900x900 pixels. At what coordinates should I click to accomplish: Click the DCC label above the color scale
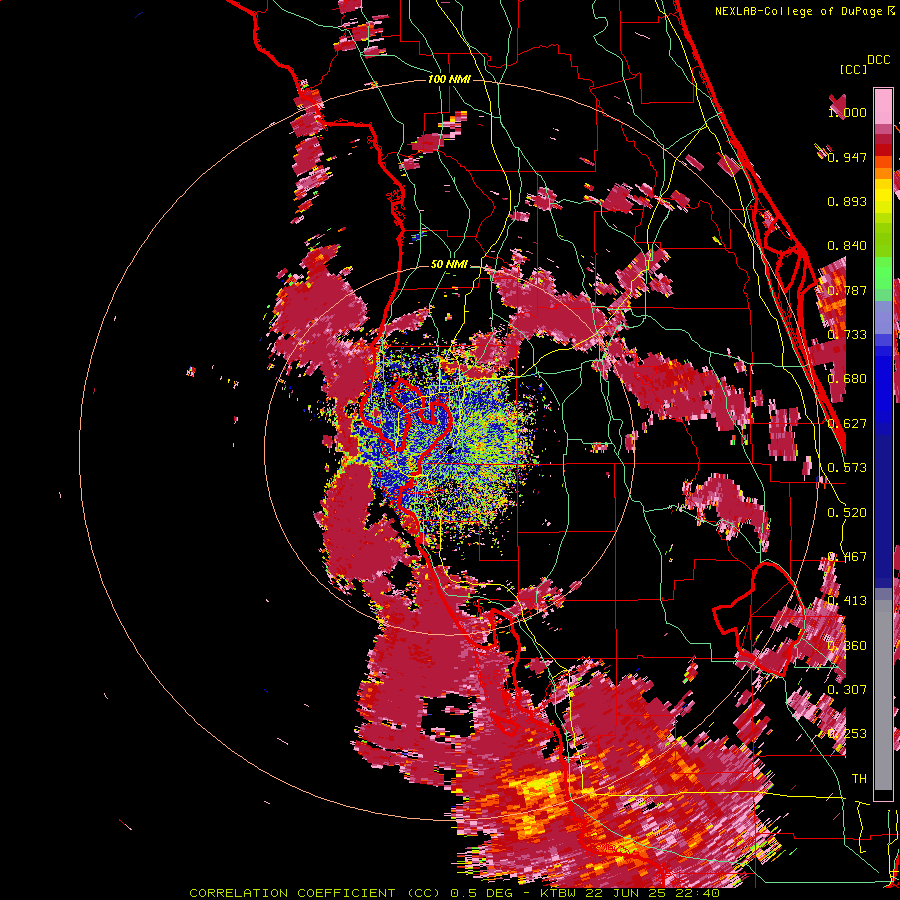[878, 60]
